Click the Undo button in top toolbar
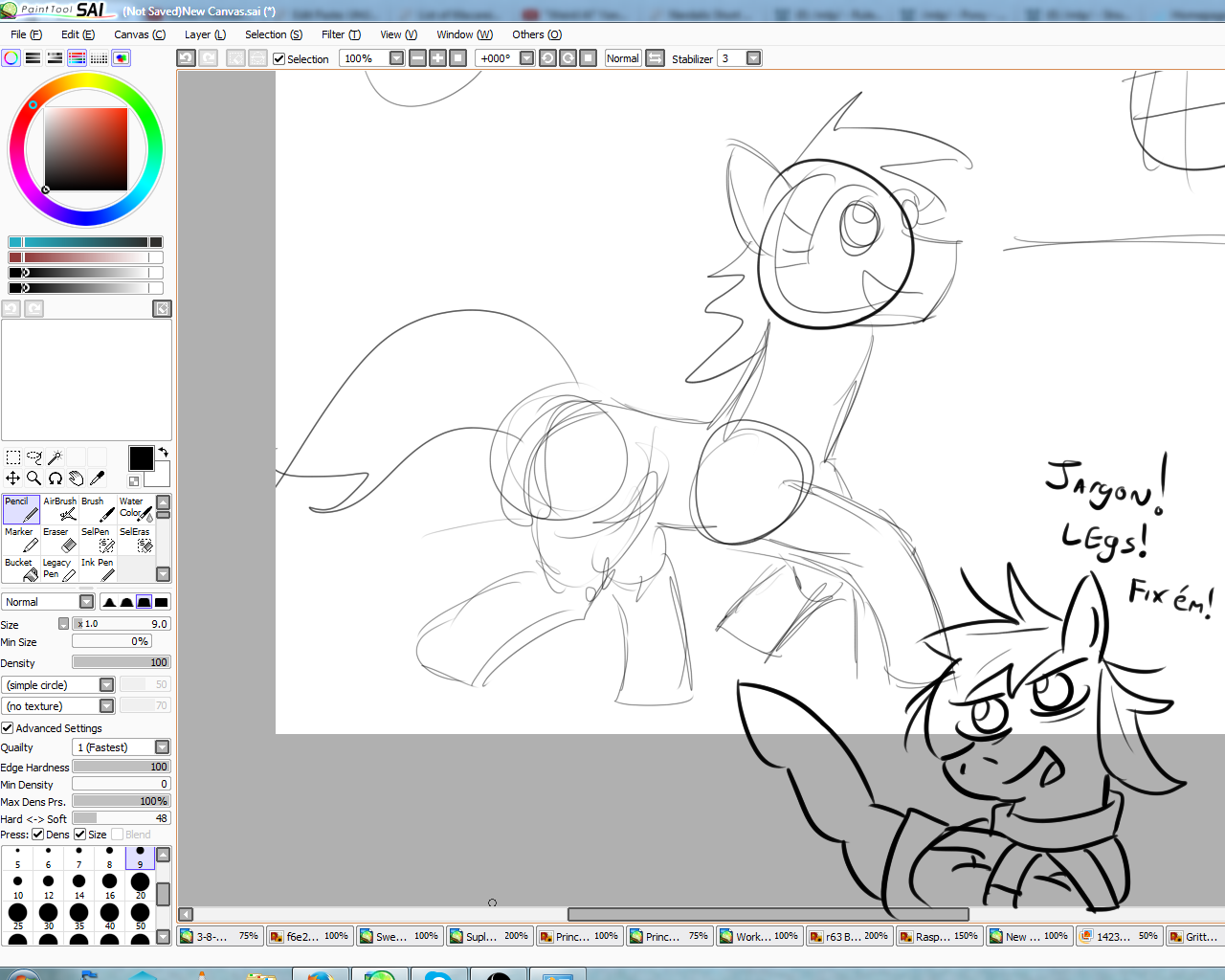The height and width of the screenshot is (980, 1225). click(186, 58)
